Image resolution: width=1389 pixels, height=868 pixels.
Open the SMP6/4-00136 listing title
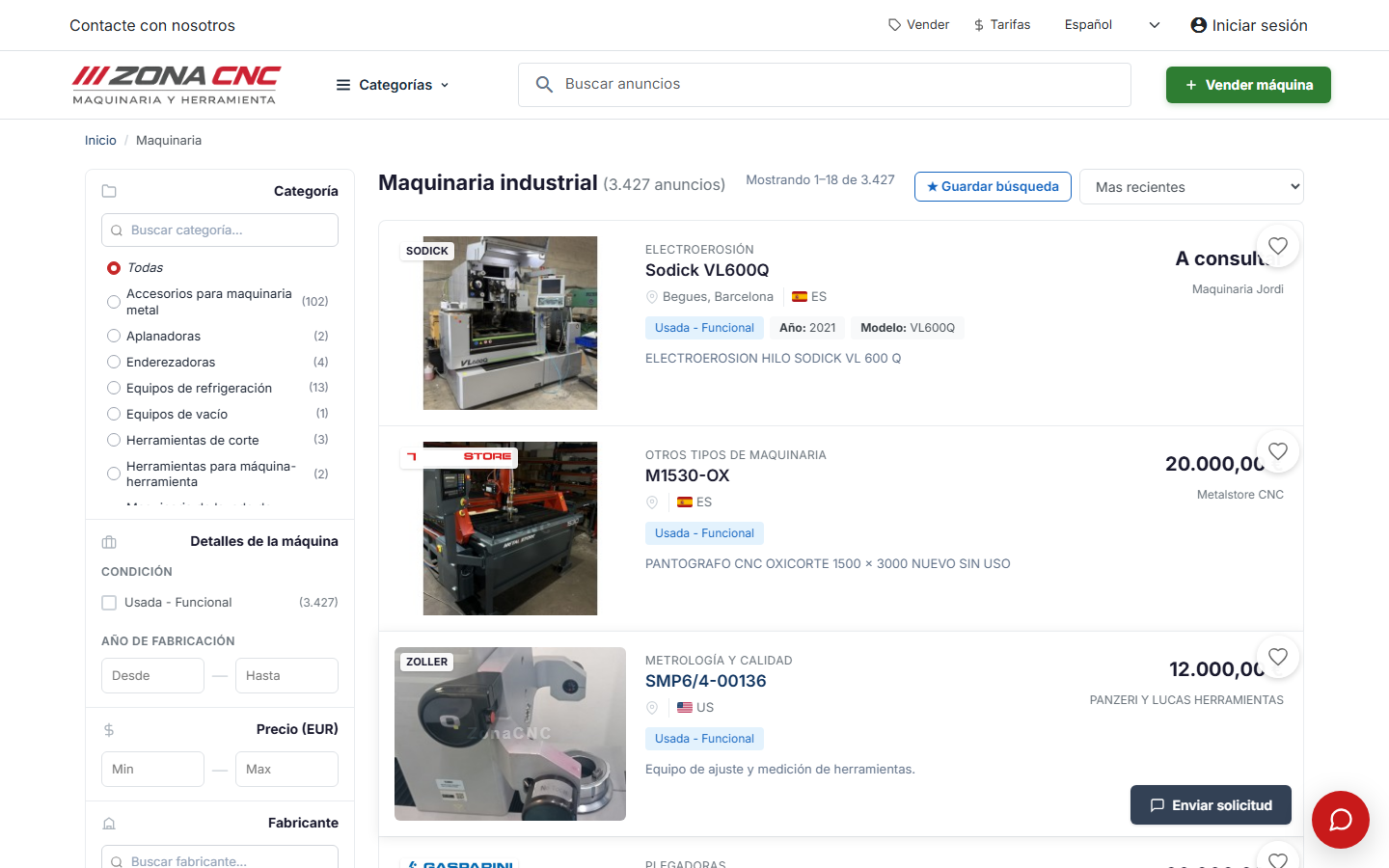[x=706, y=681]
